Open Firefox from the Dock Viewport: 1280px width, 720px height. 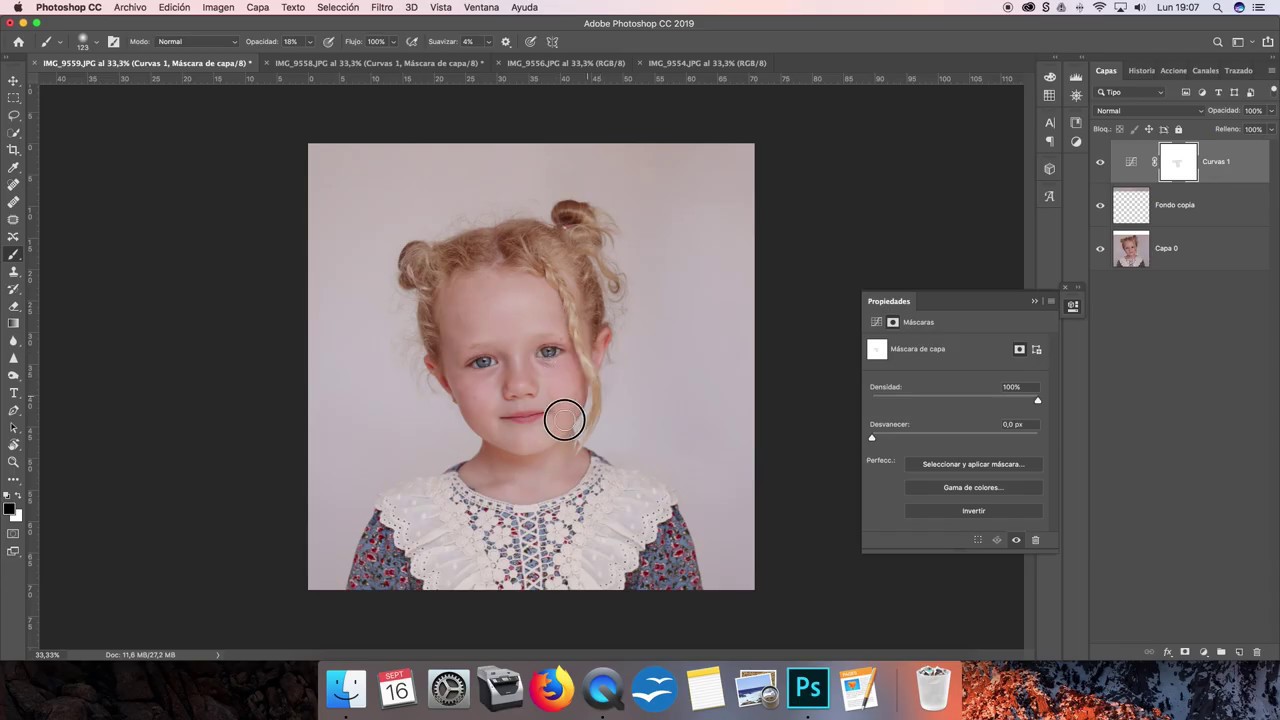pos(551,689)
